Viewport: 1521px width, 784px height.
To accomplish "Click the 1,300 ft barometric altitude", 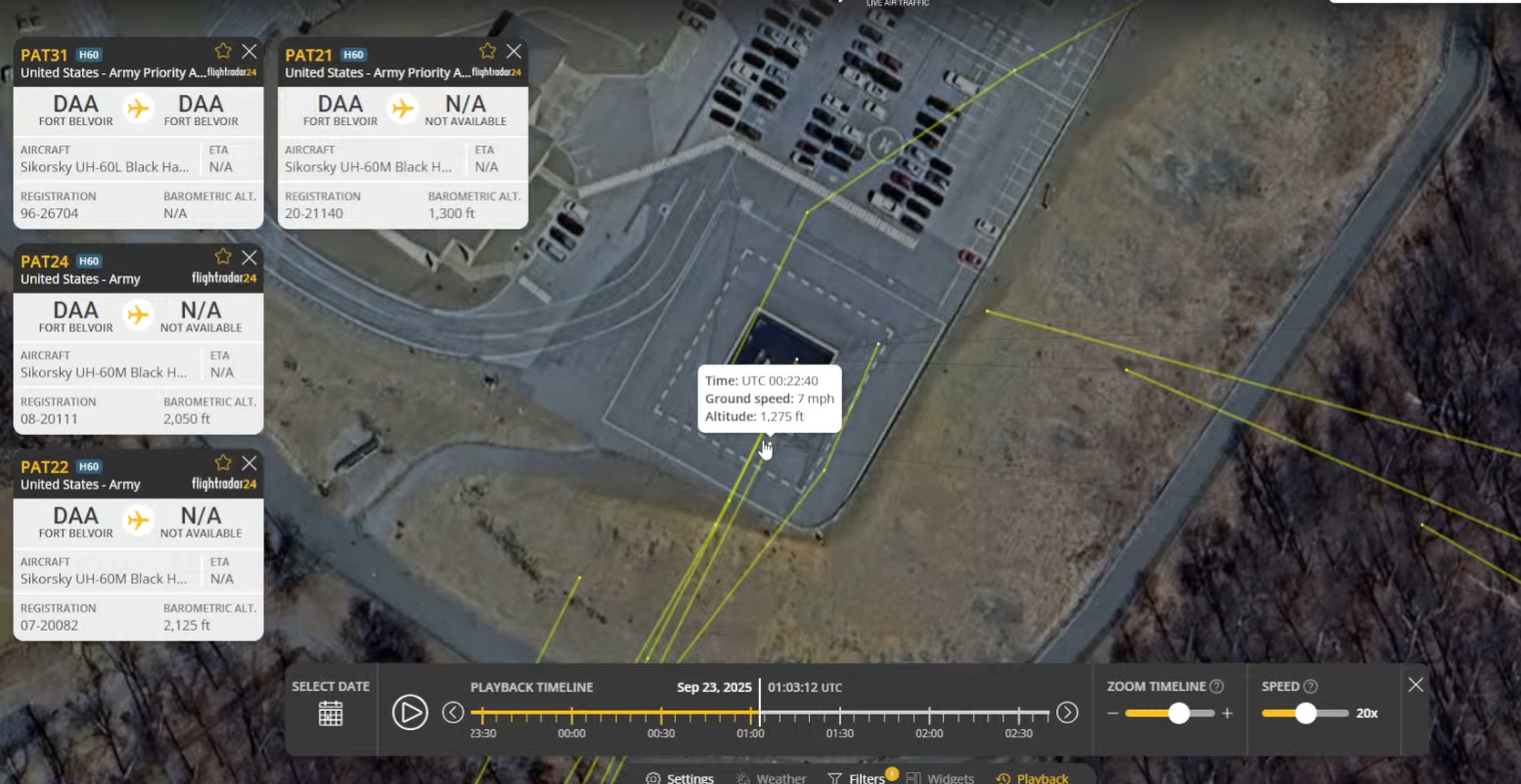I will [x=451, y=213].
